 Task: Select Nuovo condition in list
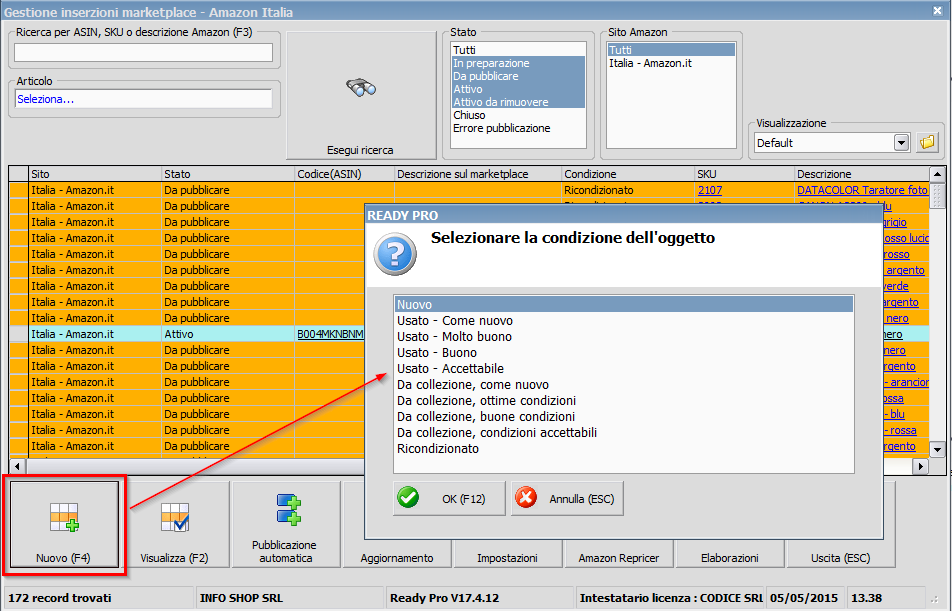[x=624, y=304]
